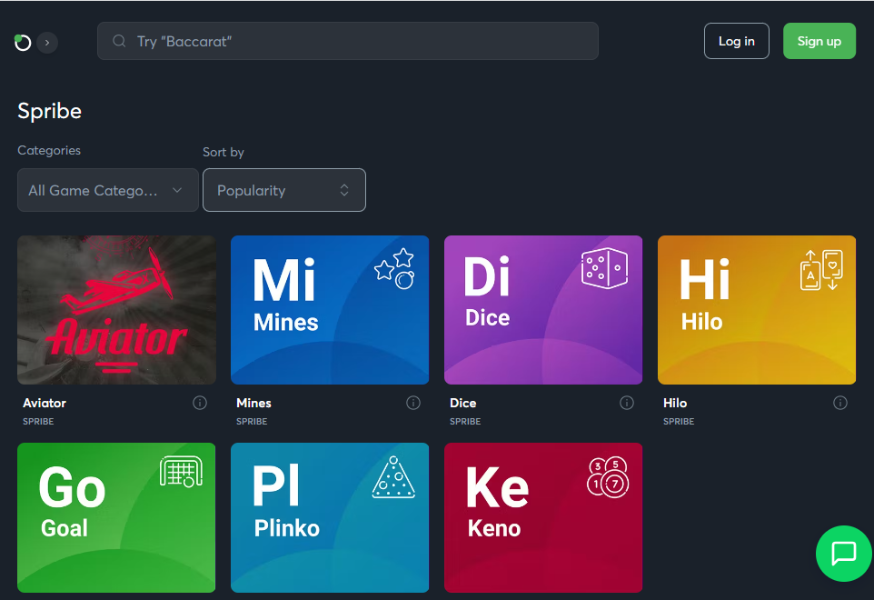Play the green Goal game tile

(117, 518)
